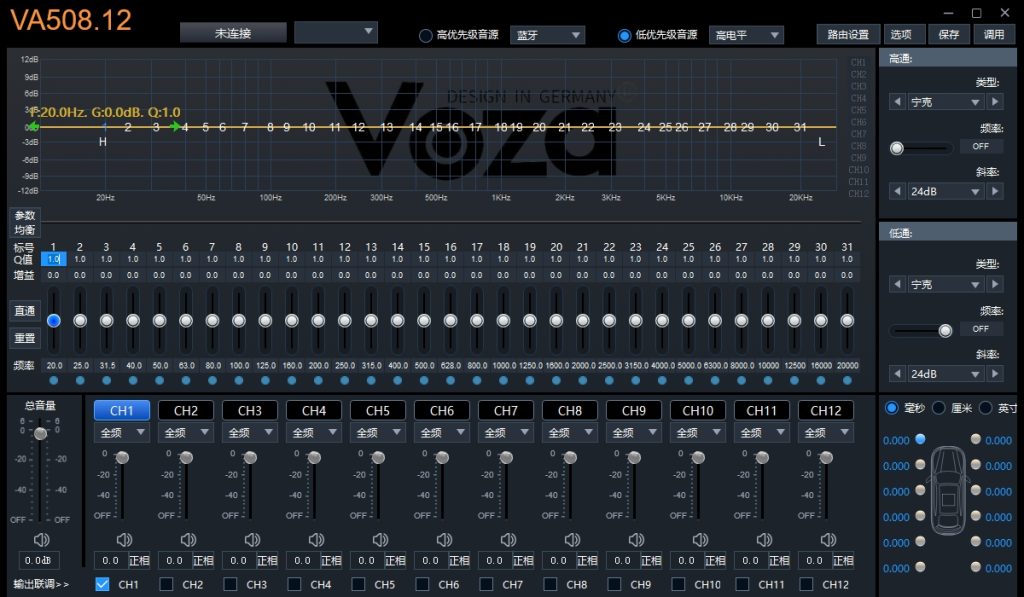Select the CH1 channel tab
This screenshot has width=1024, height=597.
(121, 410)
